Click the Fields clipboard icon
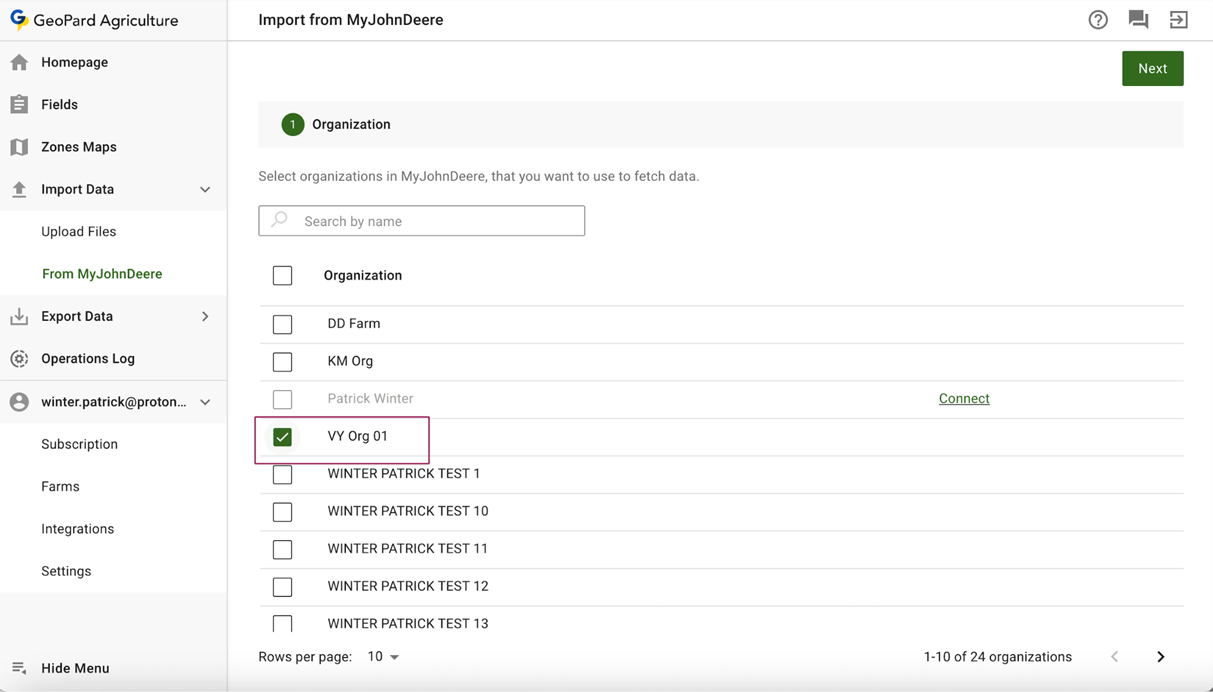The image size is (1213, 692). point(19,105)
